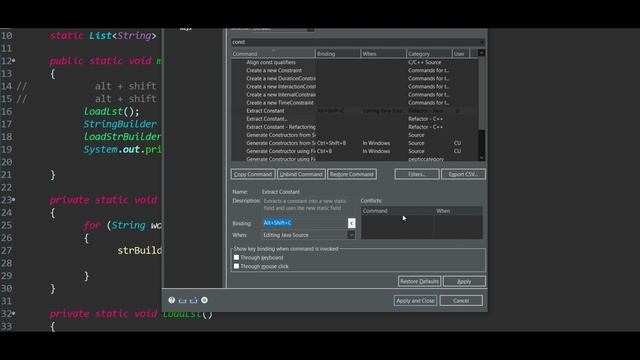
Task: Click the scrollbar down arrow in commands table
Action: point(482,158)
